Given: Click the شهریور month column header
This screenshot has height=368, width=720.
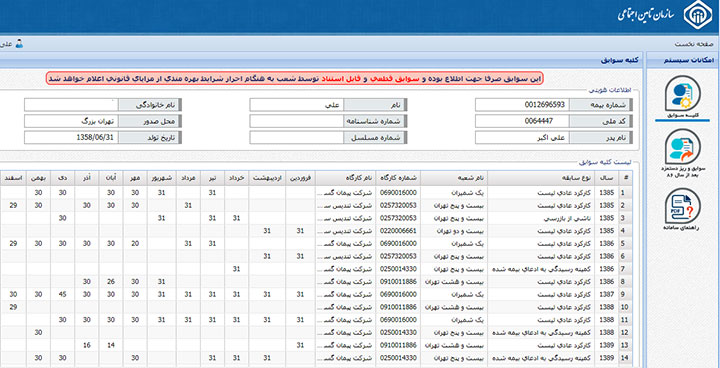Looking at the screenshot, I should [161, 178].
